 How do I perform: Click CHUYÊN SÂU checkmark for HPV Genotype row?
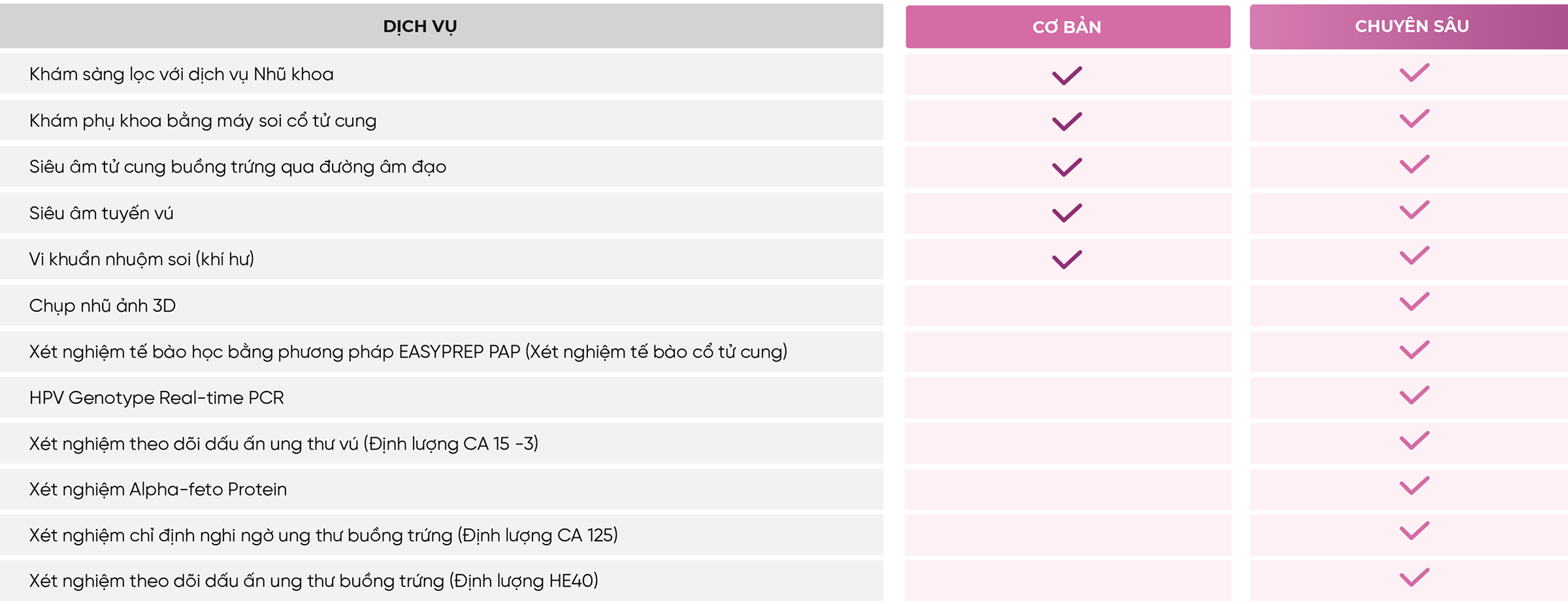[1414, 395]
